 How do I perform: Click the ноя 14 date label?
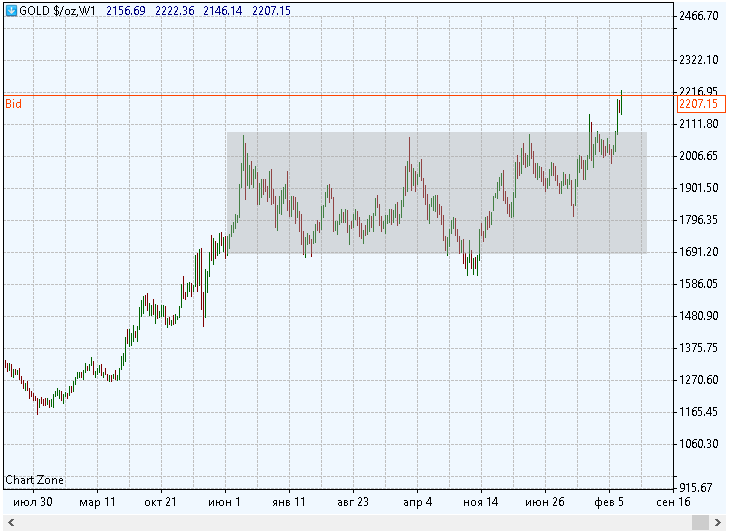481,502
